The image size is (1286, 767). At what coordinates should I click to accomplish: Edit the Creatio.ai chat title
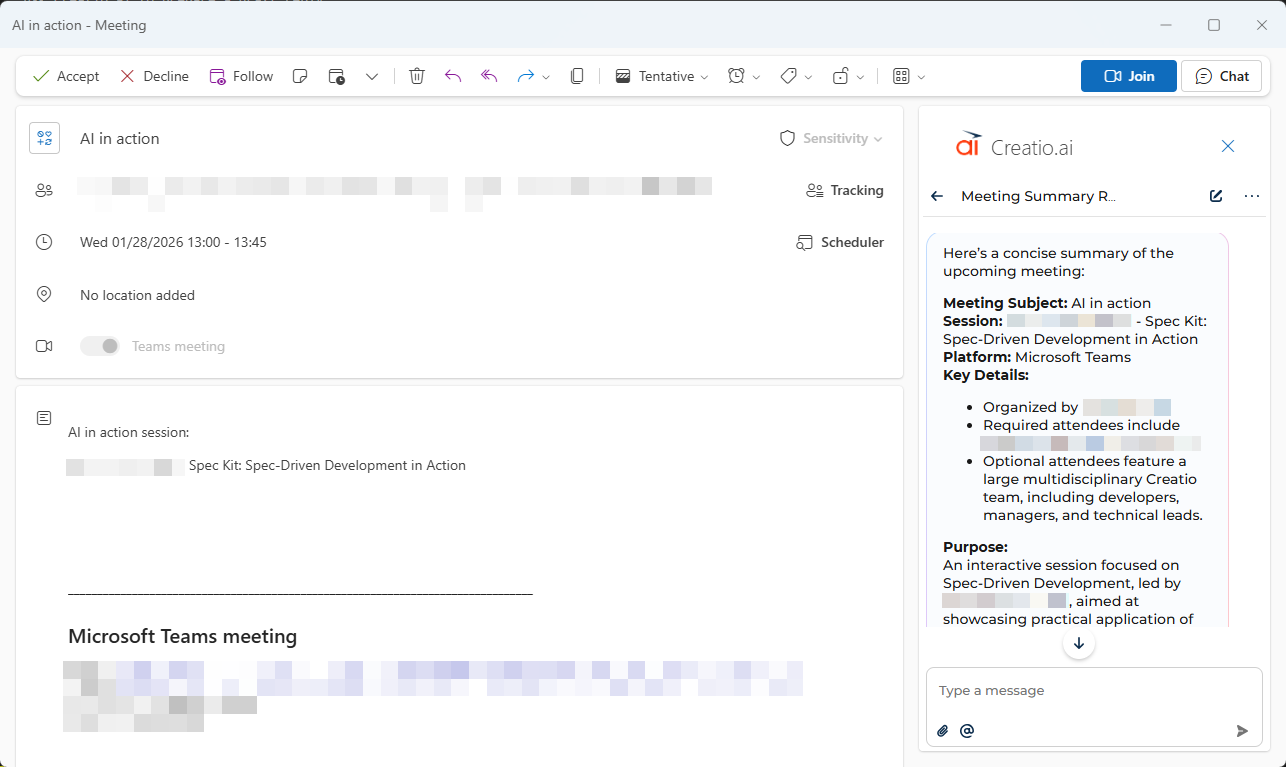tap(1215, 196)
